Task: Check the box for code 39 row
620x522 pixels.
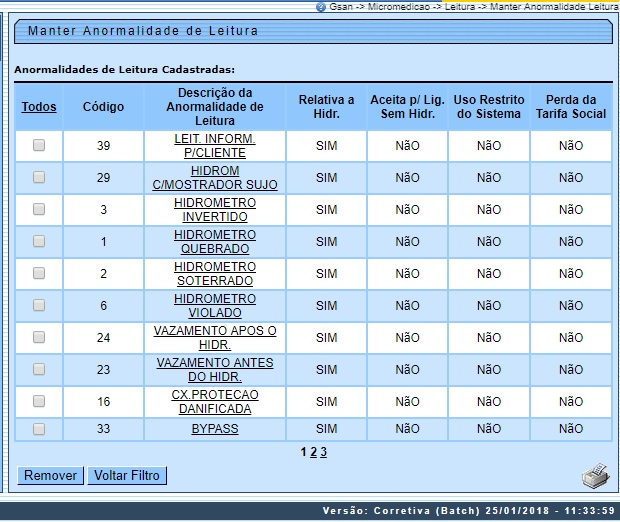Action: (39, 146)
